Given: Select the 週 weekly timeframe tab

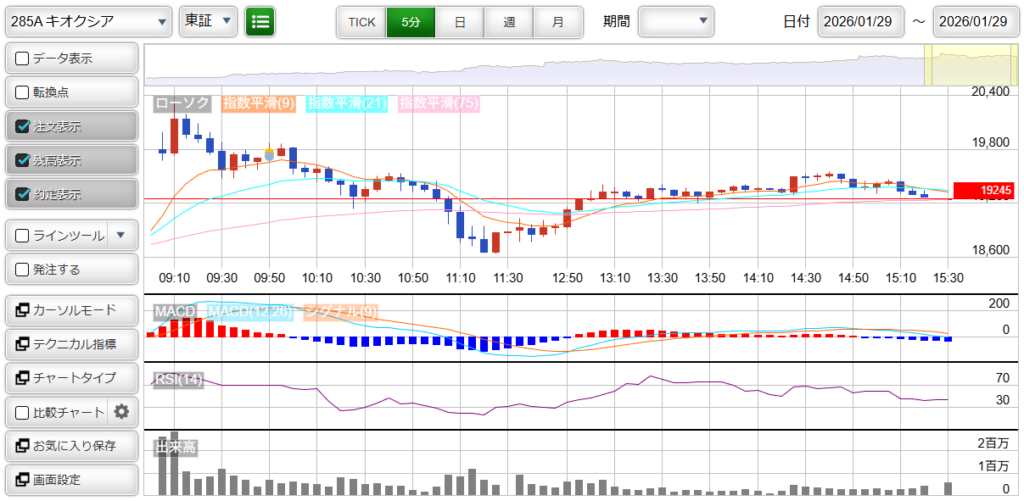Looking at the screenshot, I should pyautogui.click(x=509, y=21).
